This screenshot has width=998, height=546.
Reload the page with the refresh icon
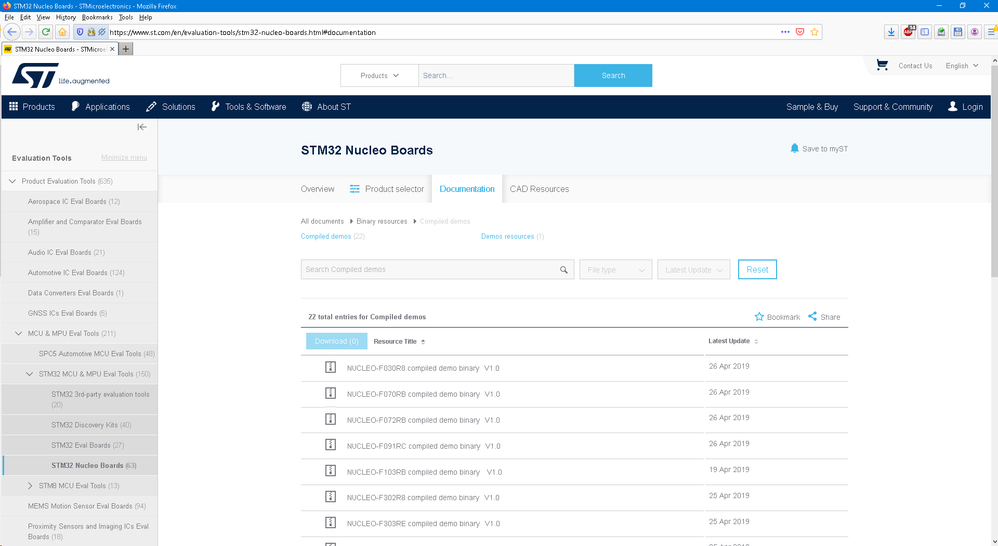(46, 32)
